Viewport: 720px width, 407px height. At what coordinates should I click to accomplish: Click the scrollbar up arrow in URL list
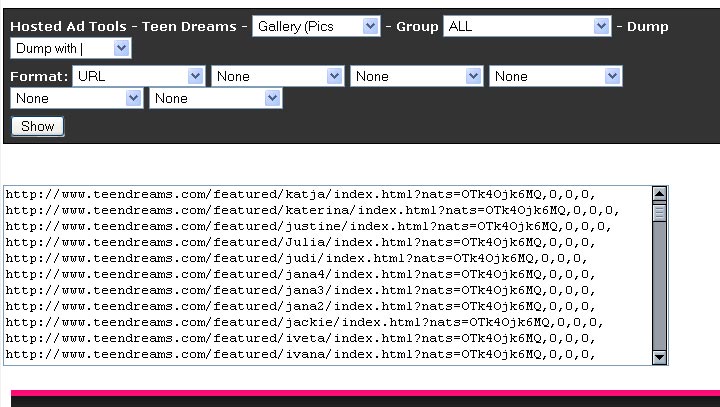659,194
